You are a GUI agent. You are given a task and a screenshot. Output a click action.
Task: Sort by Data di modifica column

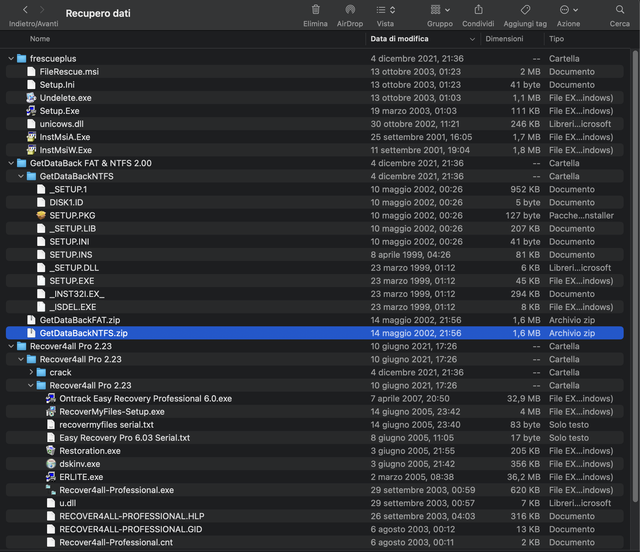click(399, 39)
